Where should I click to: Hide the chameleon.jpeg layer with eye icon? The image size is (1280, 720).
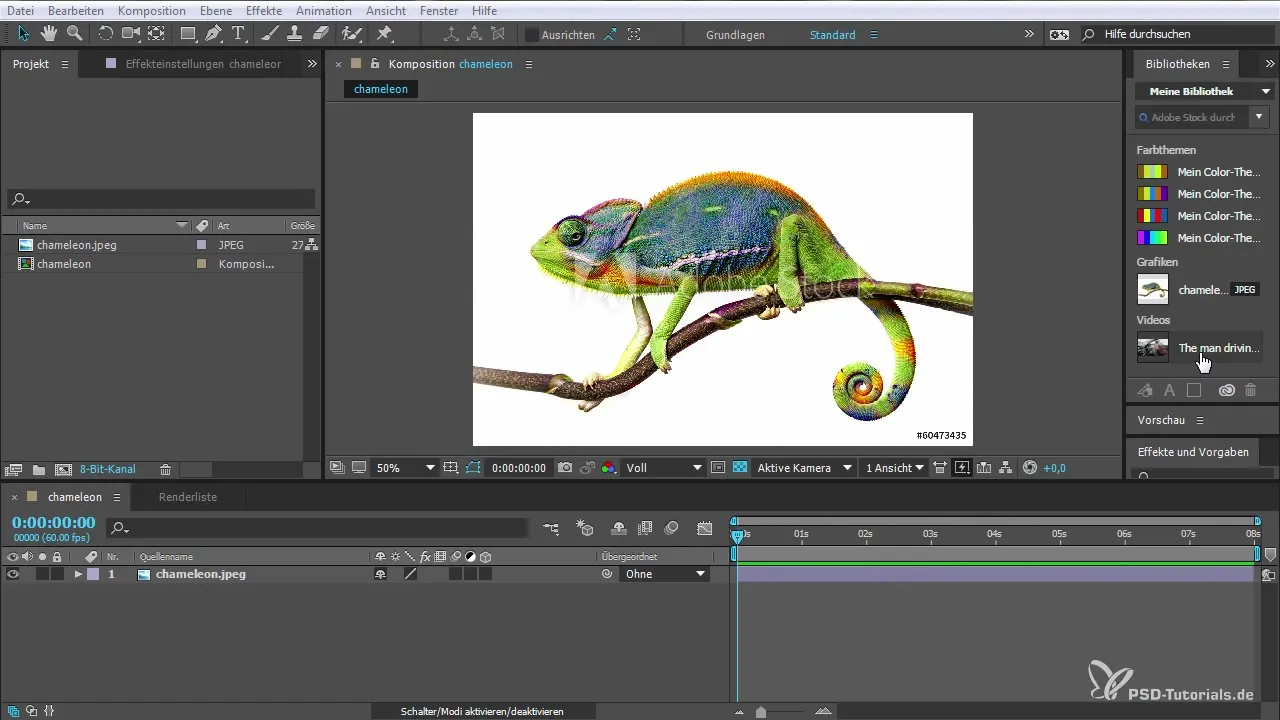coord(13,574)
